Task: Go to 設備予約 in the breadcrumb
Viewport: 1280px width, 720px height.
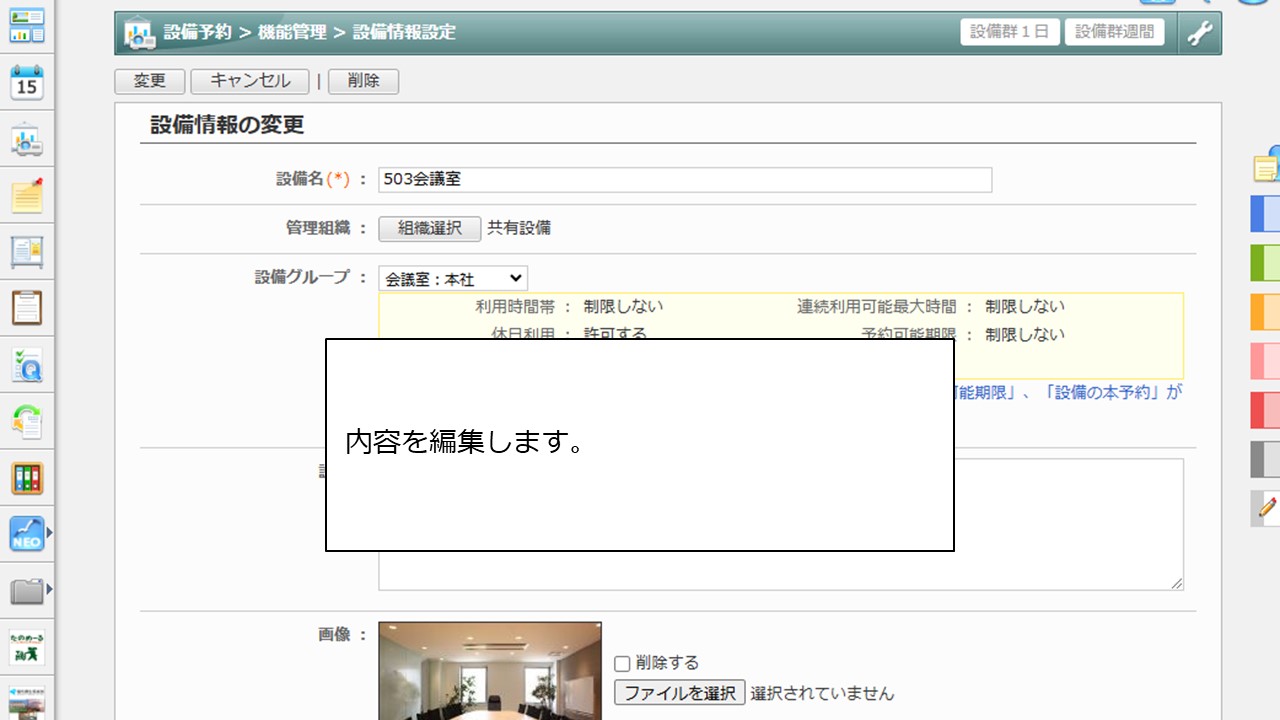Action: [197, 32]
